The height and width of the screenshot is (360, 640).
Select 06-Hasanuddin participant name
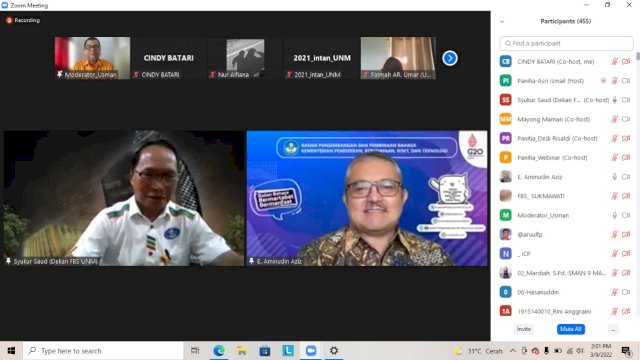[538, 292]
